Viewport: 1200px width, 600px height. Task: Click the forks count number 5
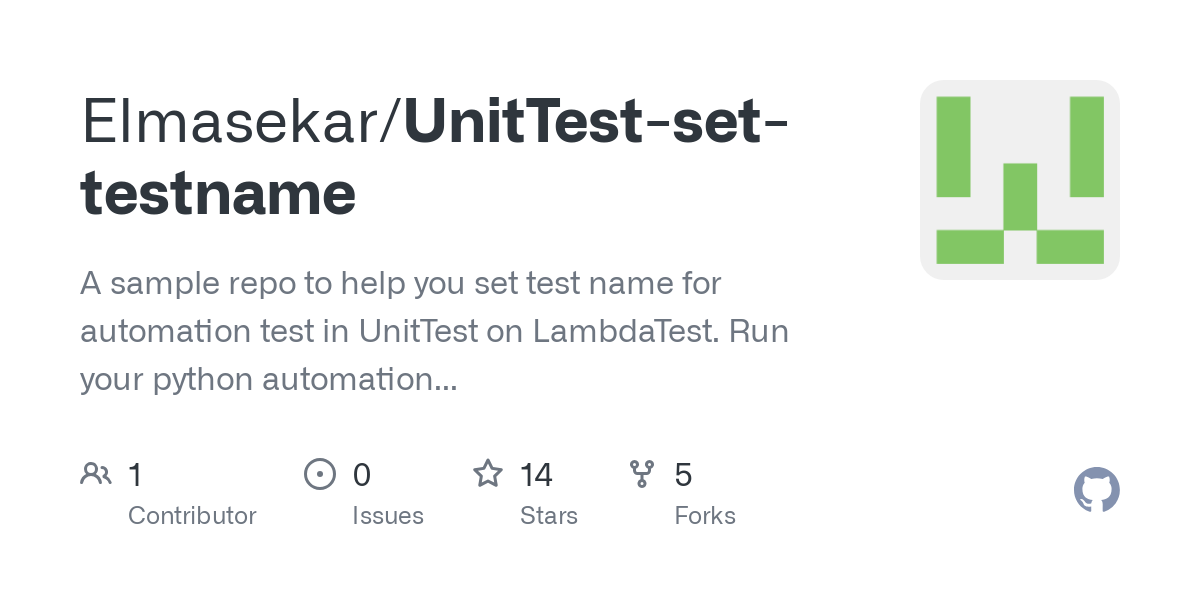[x=684, y=474]
